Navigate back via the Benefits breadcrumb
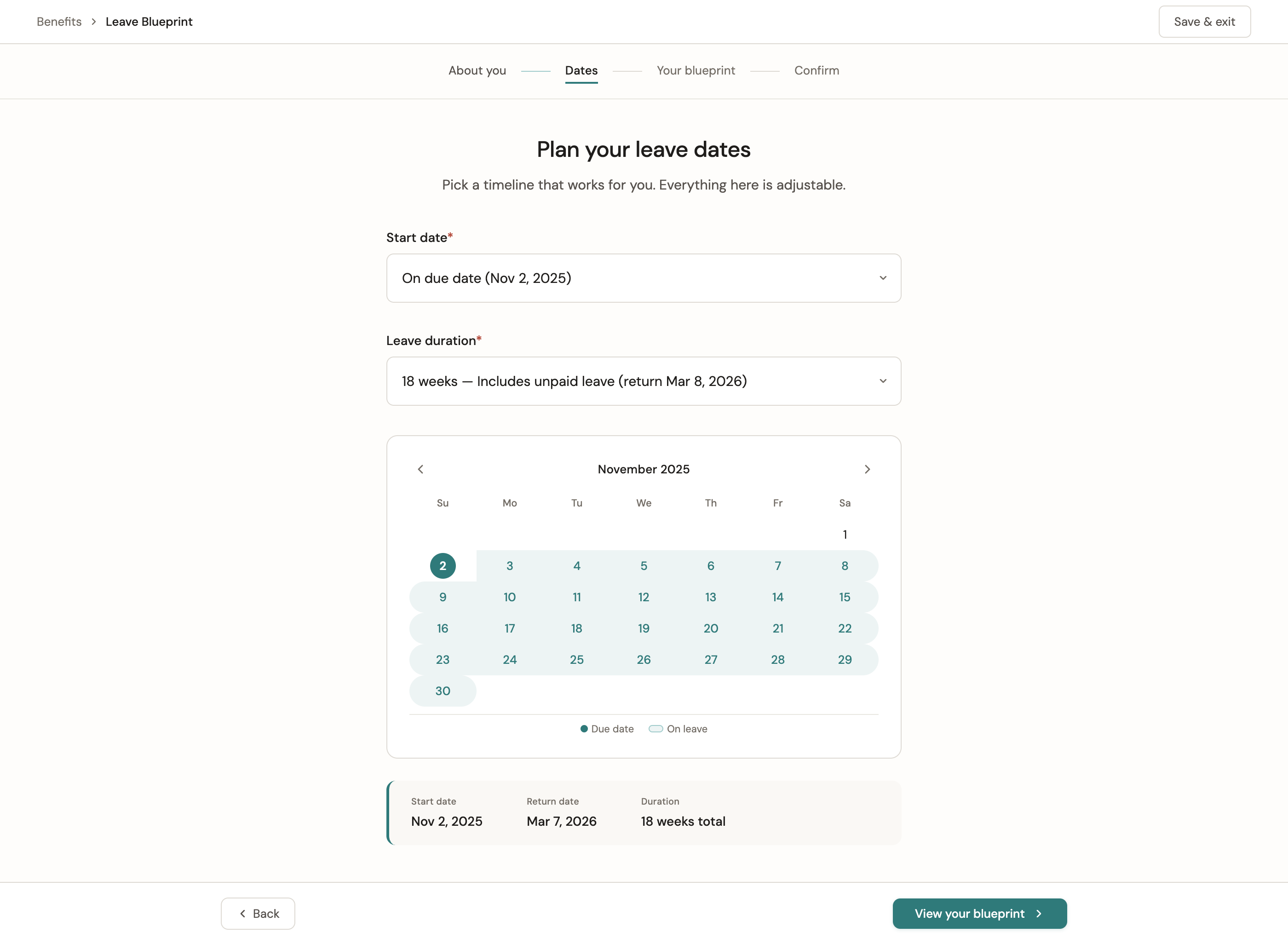Viewport: 1288px width, 944px height. tap(59, 21)
